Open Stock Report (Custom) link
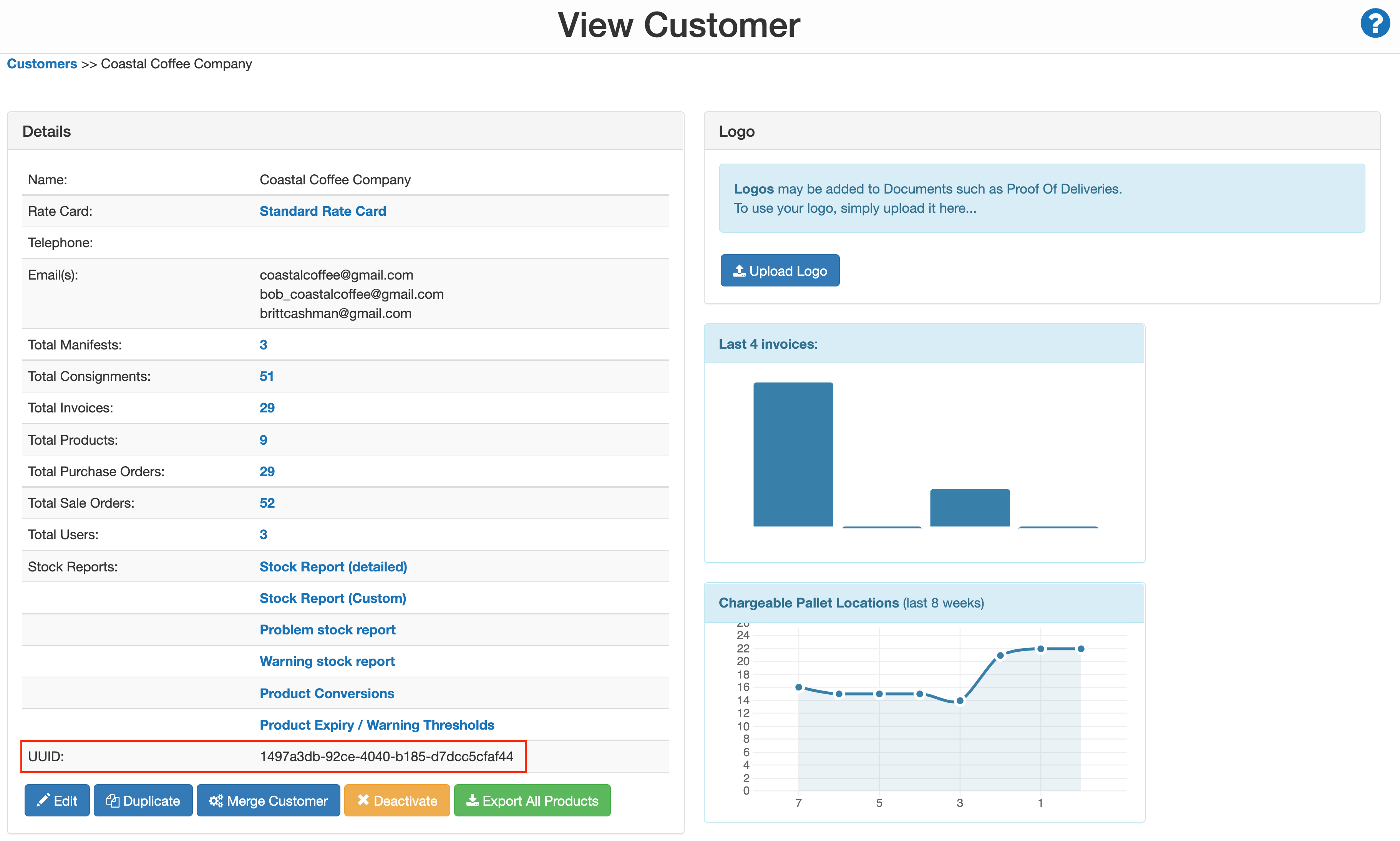 click(x=332, y=598)
